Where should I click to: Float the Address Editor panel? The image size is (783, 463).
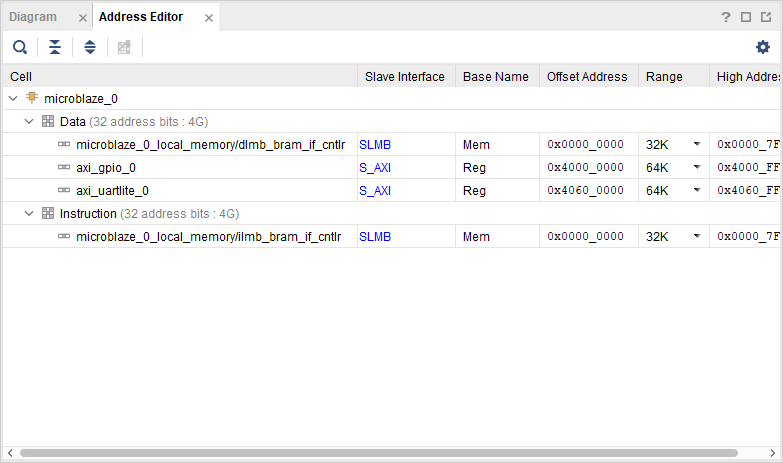tap(766, 17)
